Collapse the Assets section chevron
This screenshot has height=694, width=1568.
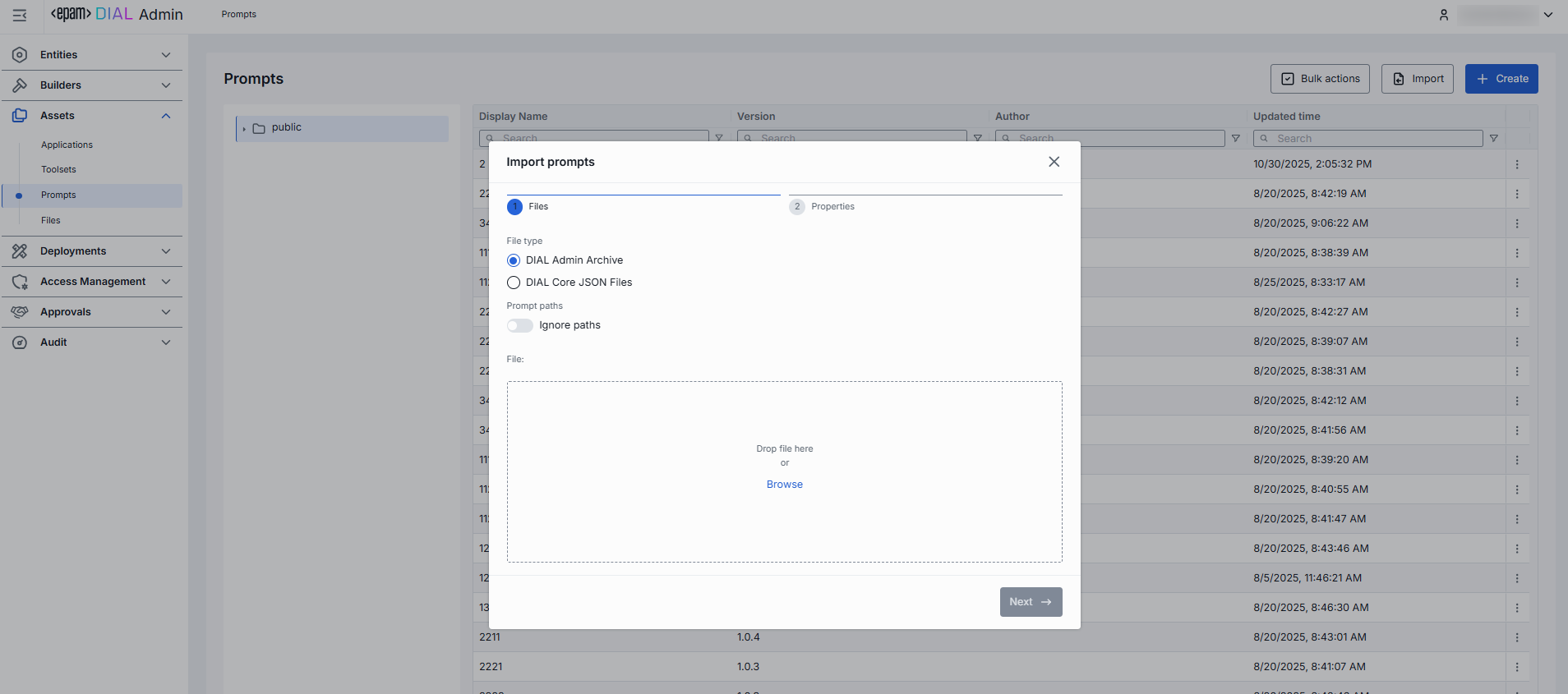tap(166, 116)
